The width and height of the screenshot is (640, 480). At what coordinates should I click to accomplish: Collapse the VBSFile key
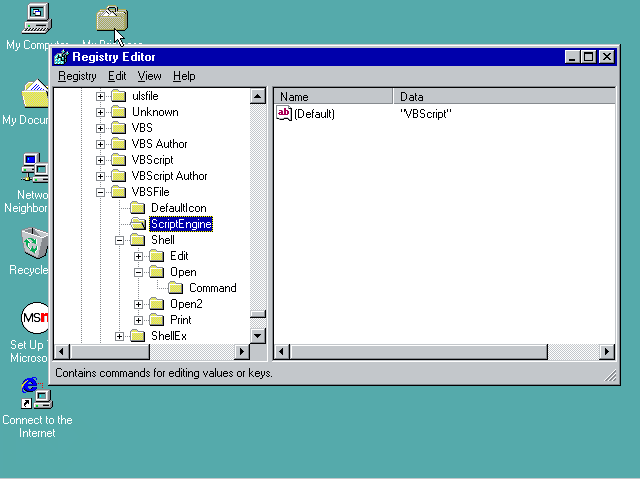pyautogui.click(x=100, y=192)
